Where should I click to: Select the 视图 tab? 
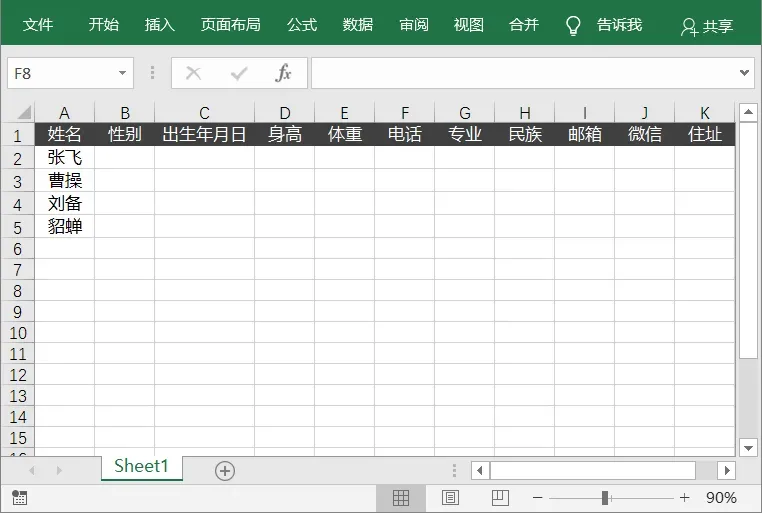tap(468, 25)
